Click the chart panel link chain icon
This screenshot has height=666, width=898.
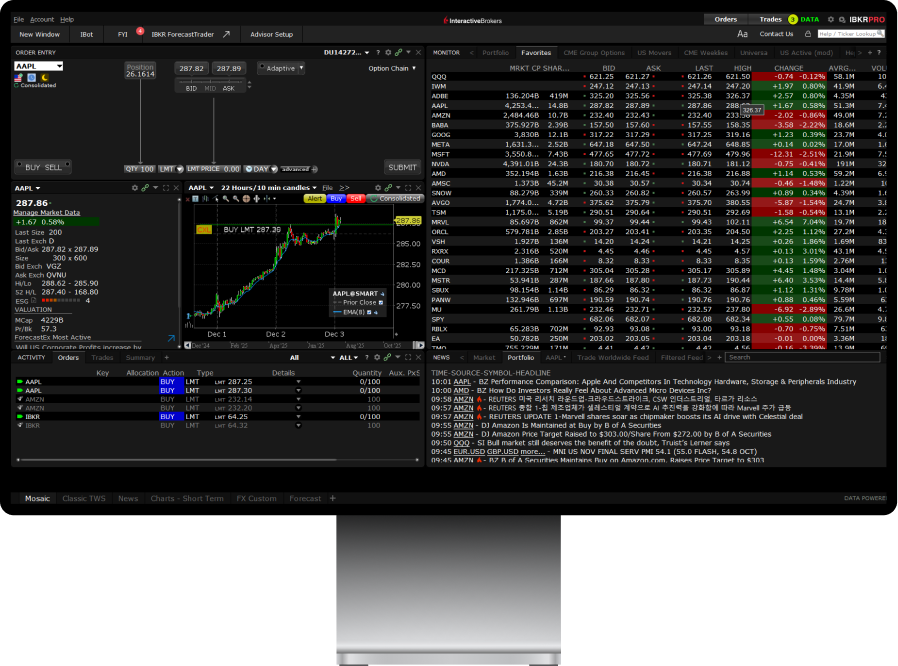(388, 188)
